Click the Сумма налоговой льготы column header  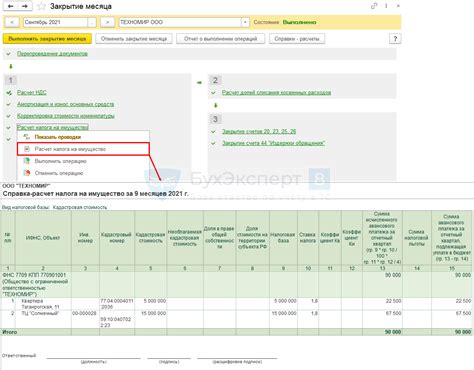click(x=417, y=238)
